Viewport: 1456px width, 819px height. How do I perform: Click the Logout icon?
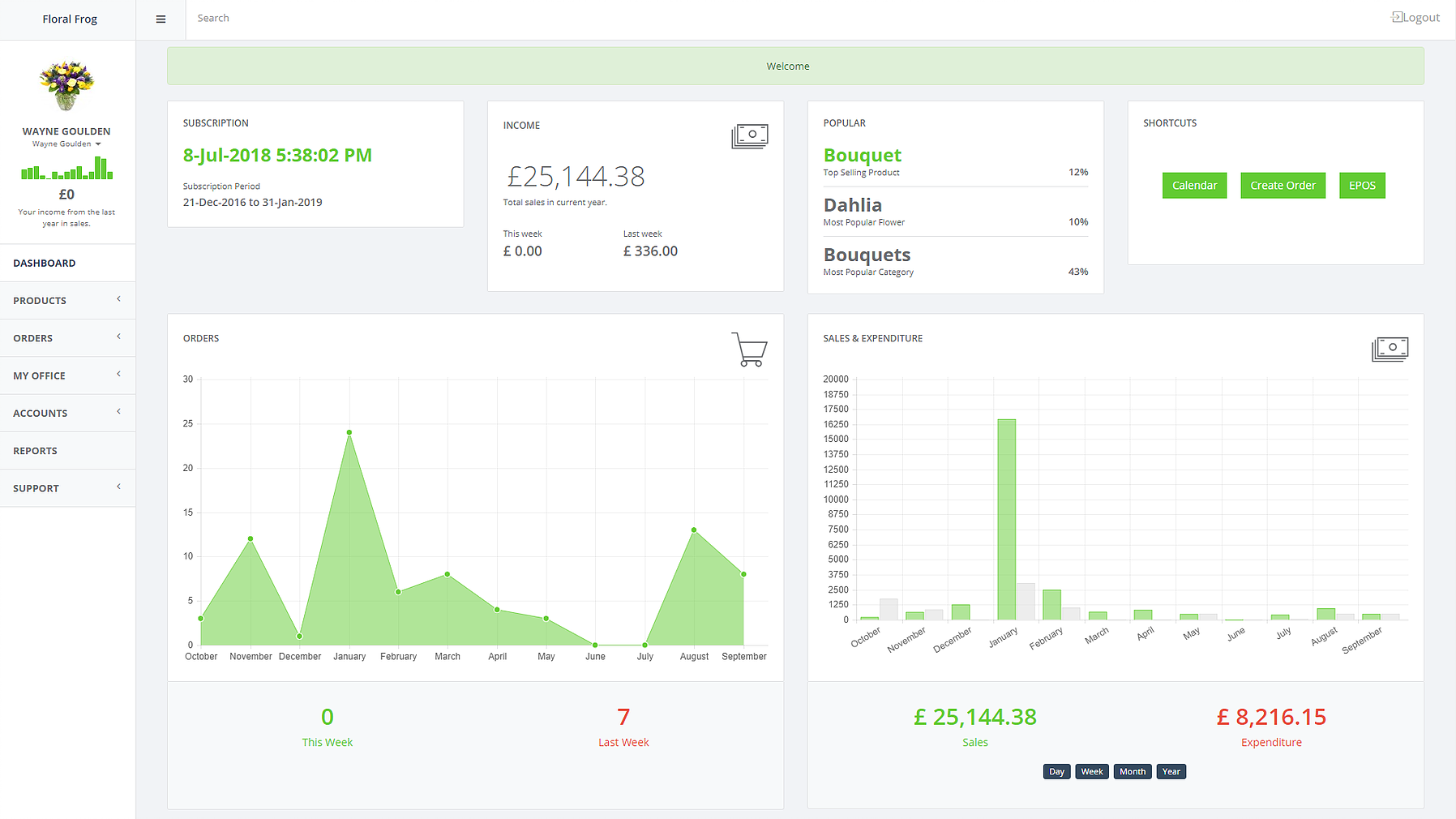coord(1397,16)
